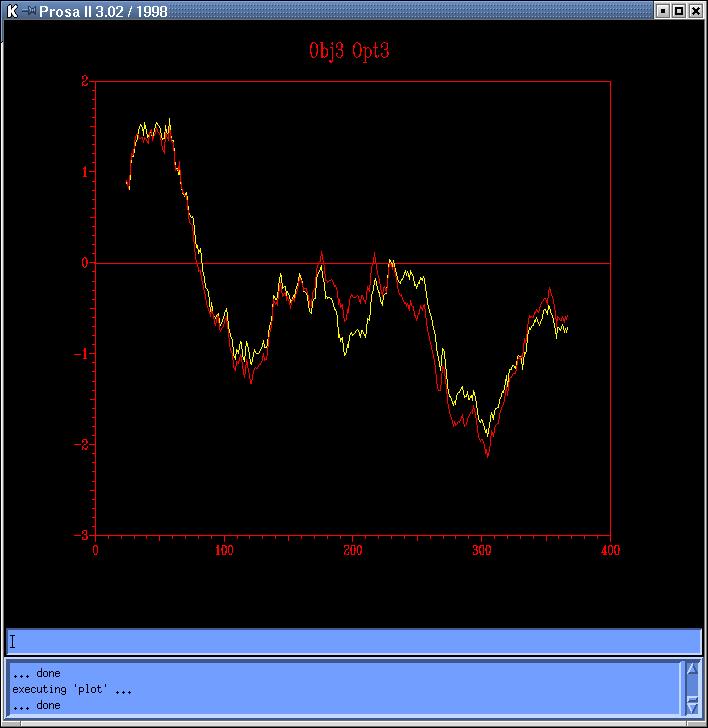The width and height of the screenshot is (708, 728).
Task: Close the Prosa II window
Action: [696, 11]
